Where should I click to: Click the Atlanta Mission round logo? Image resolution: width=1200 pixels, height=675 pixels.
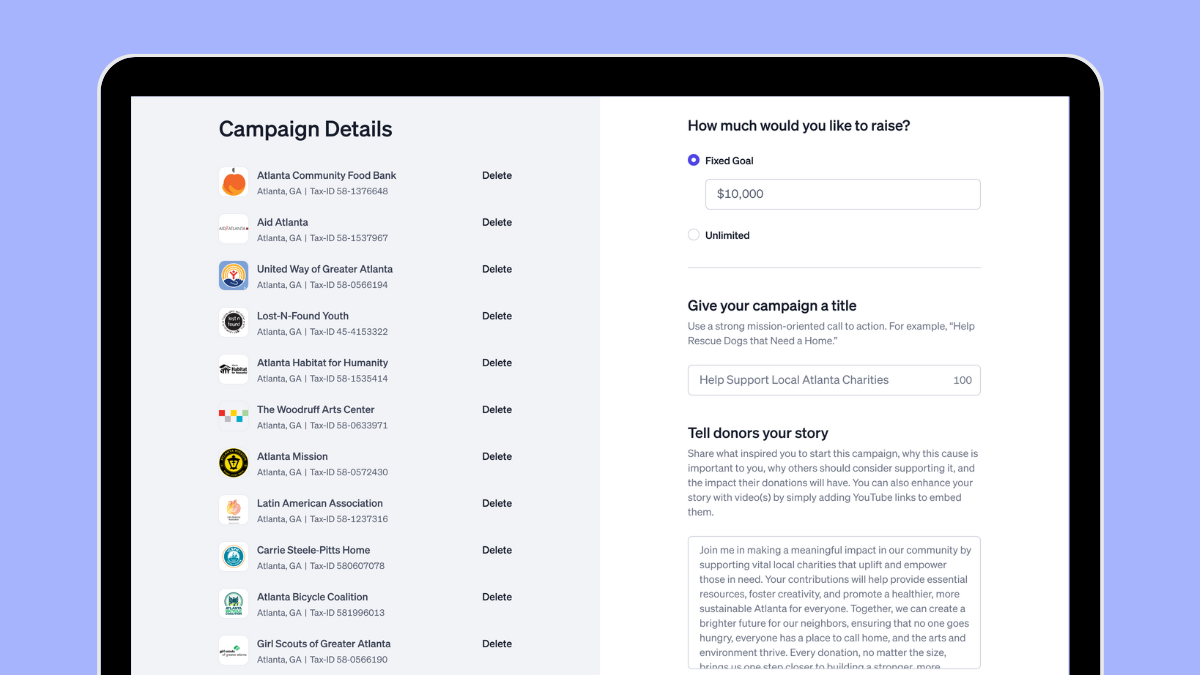[x=233, y=463]
